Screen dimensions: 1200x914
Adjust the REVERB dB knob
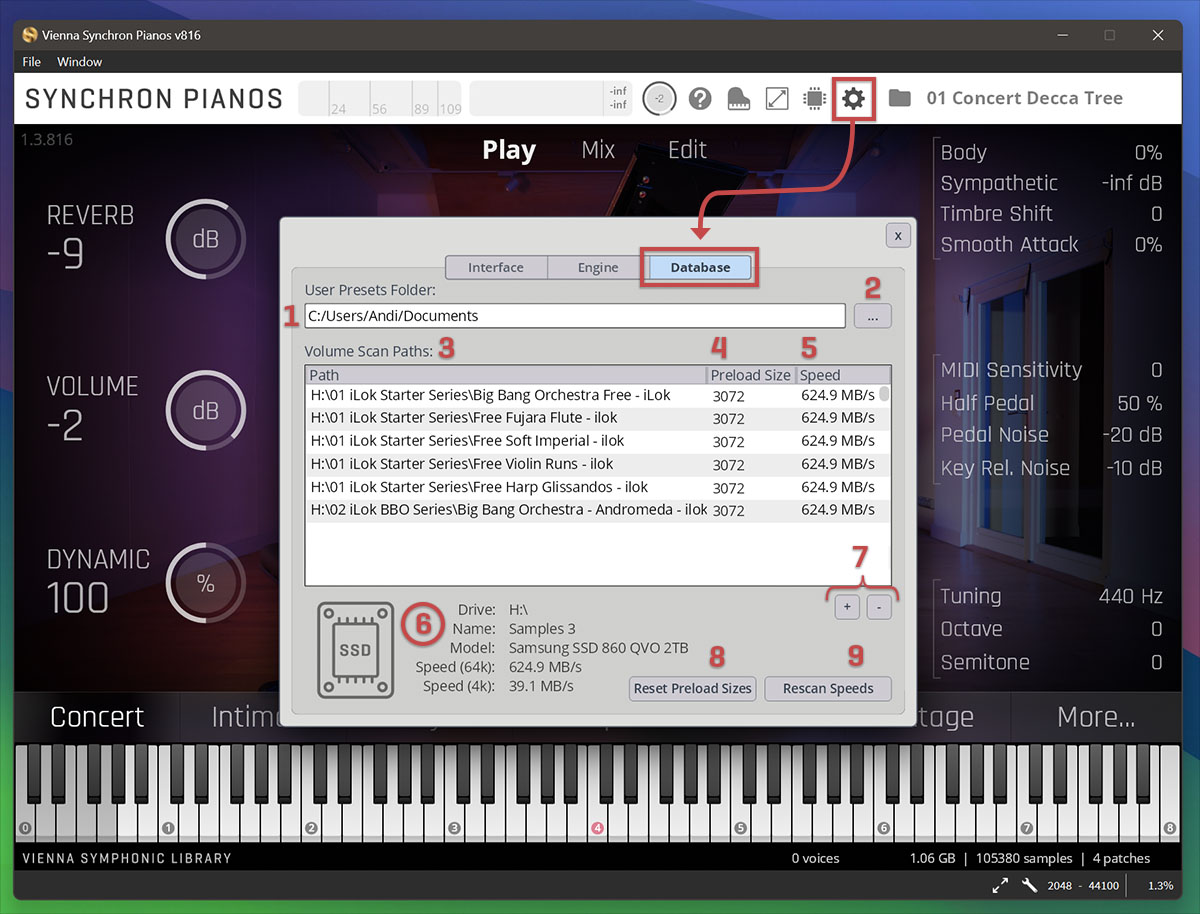205,240
